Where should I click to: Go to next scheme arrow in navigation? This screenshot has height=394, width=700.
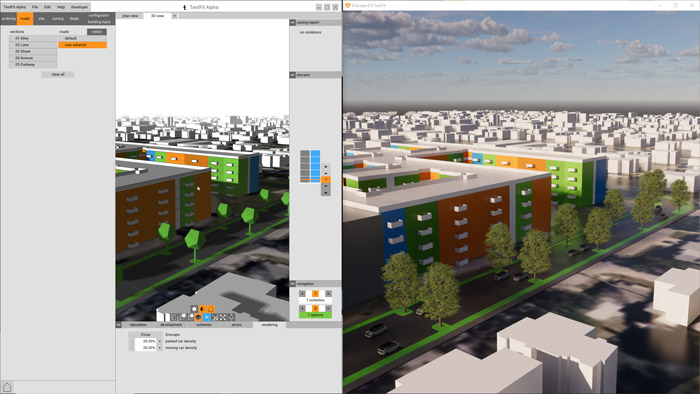[329, 294]
